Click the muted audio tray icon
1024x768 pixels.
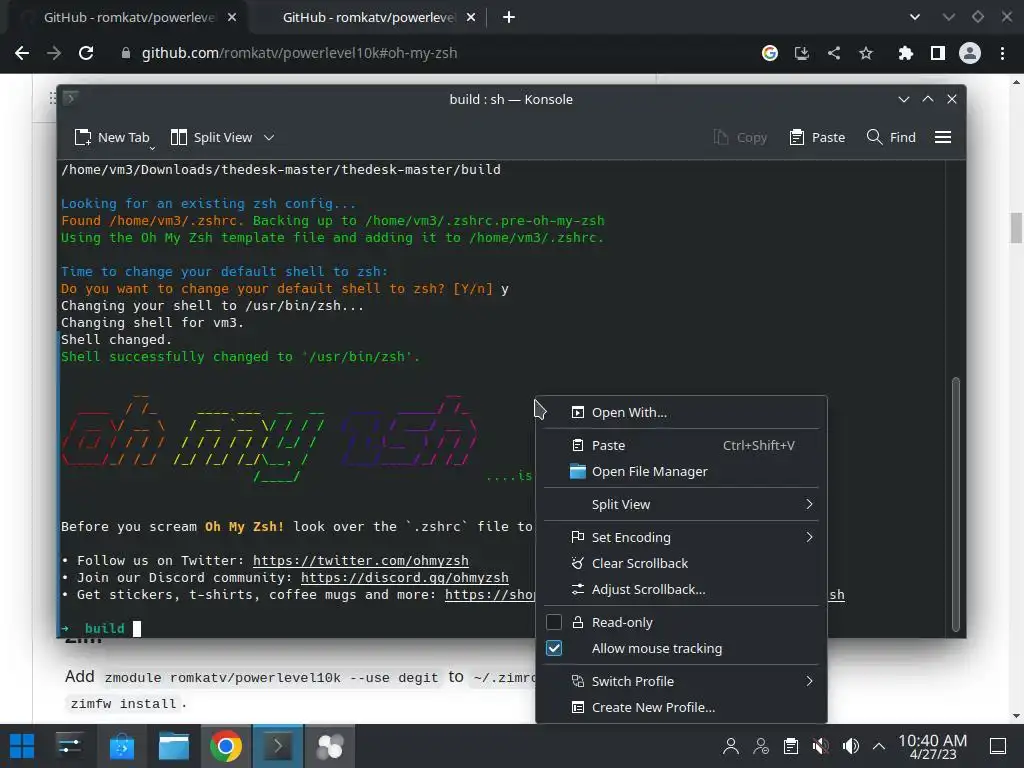[x=820, y=746]
